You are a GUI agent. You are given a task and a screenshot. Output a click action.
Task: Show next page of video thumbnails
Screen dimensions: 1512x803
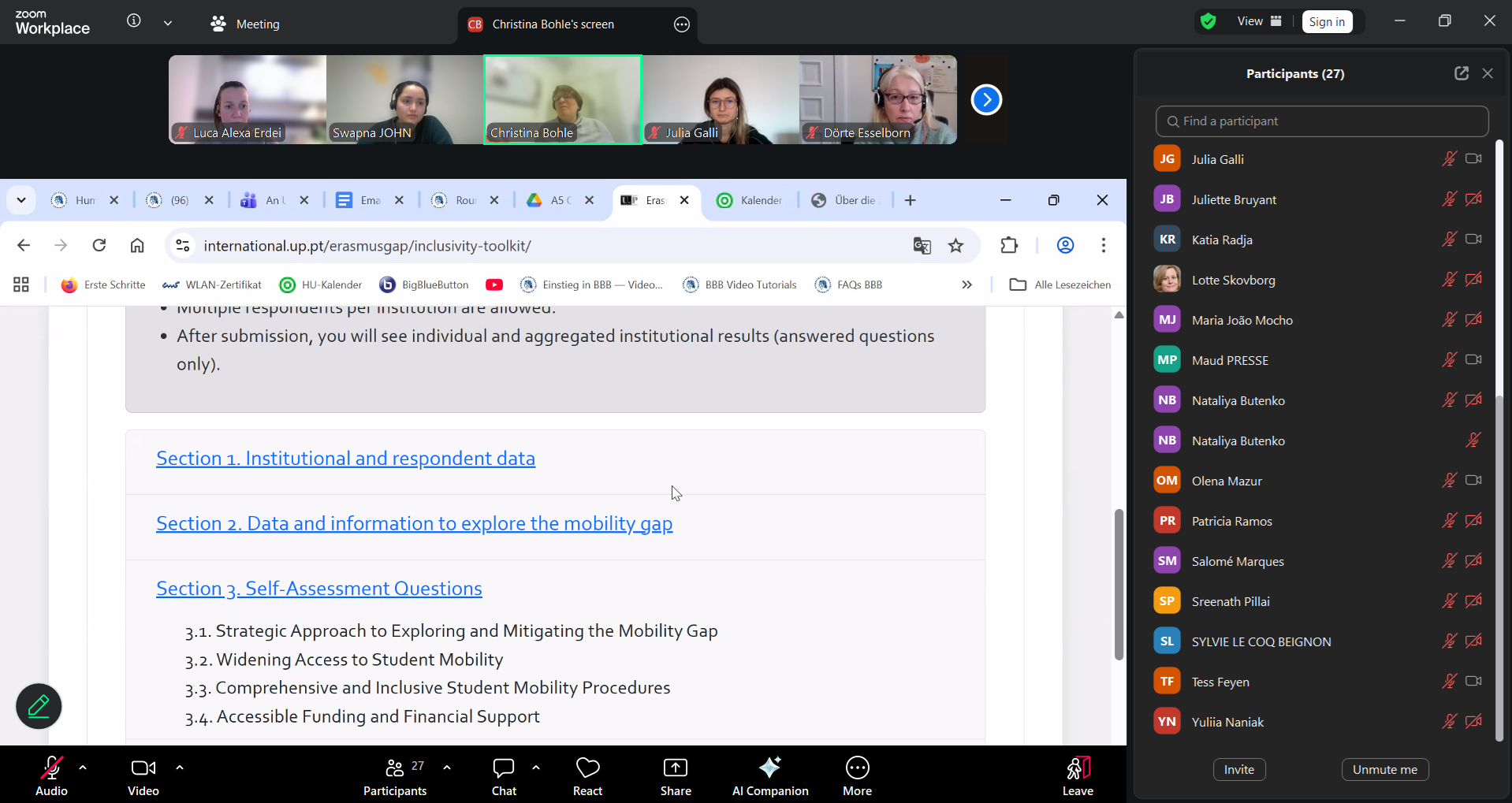(986, 99)
